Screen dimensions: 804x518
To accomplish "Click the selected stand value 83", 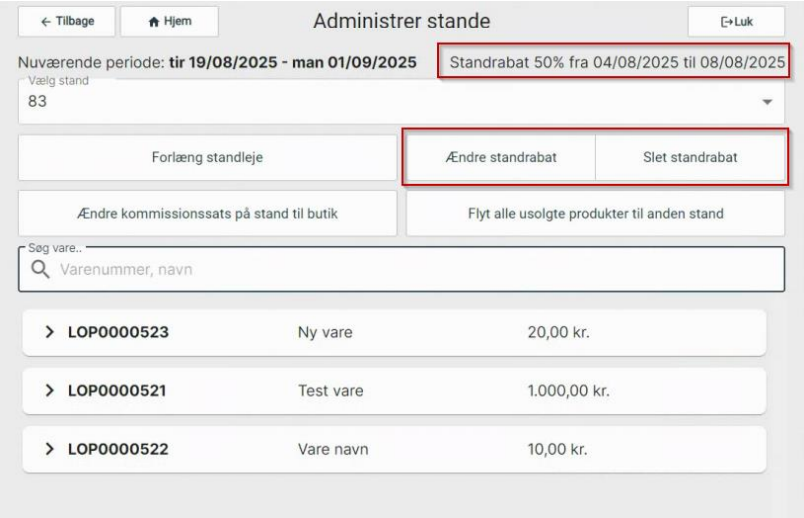I will coord(37,102).
